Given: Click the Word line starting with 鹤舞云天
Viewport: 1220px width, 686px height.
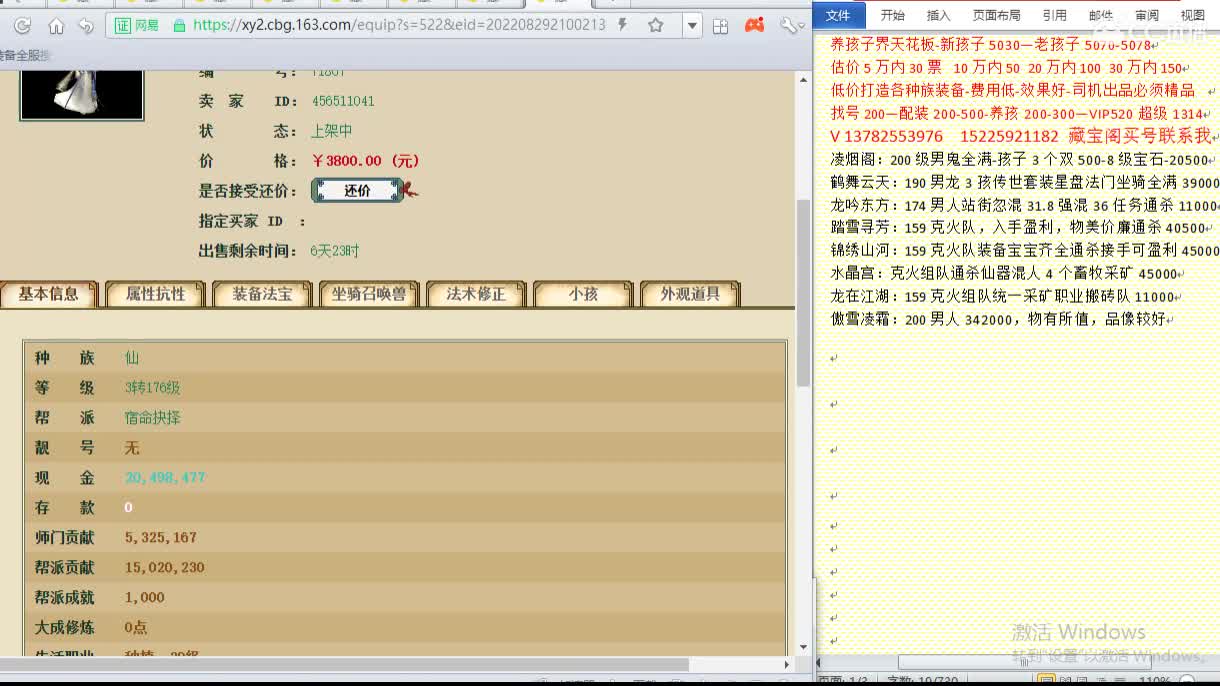Looking at the screenshot, I should tap(1024, 183).
